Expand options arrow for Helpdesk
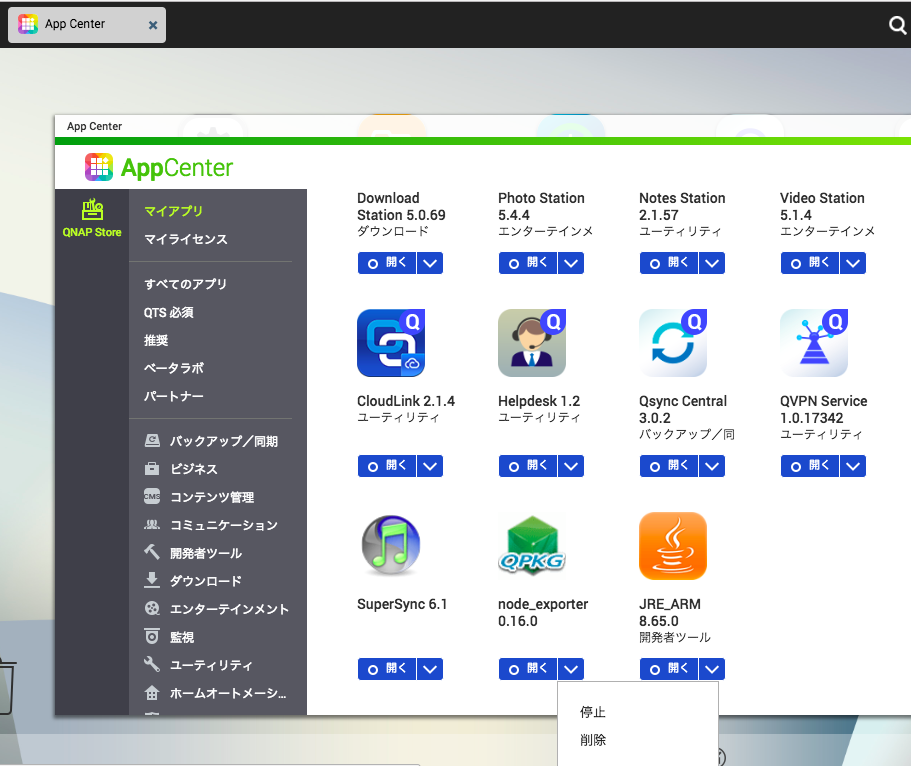Screen dimensions: 911x766 [571, 466]
